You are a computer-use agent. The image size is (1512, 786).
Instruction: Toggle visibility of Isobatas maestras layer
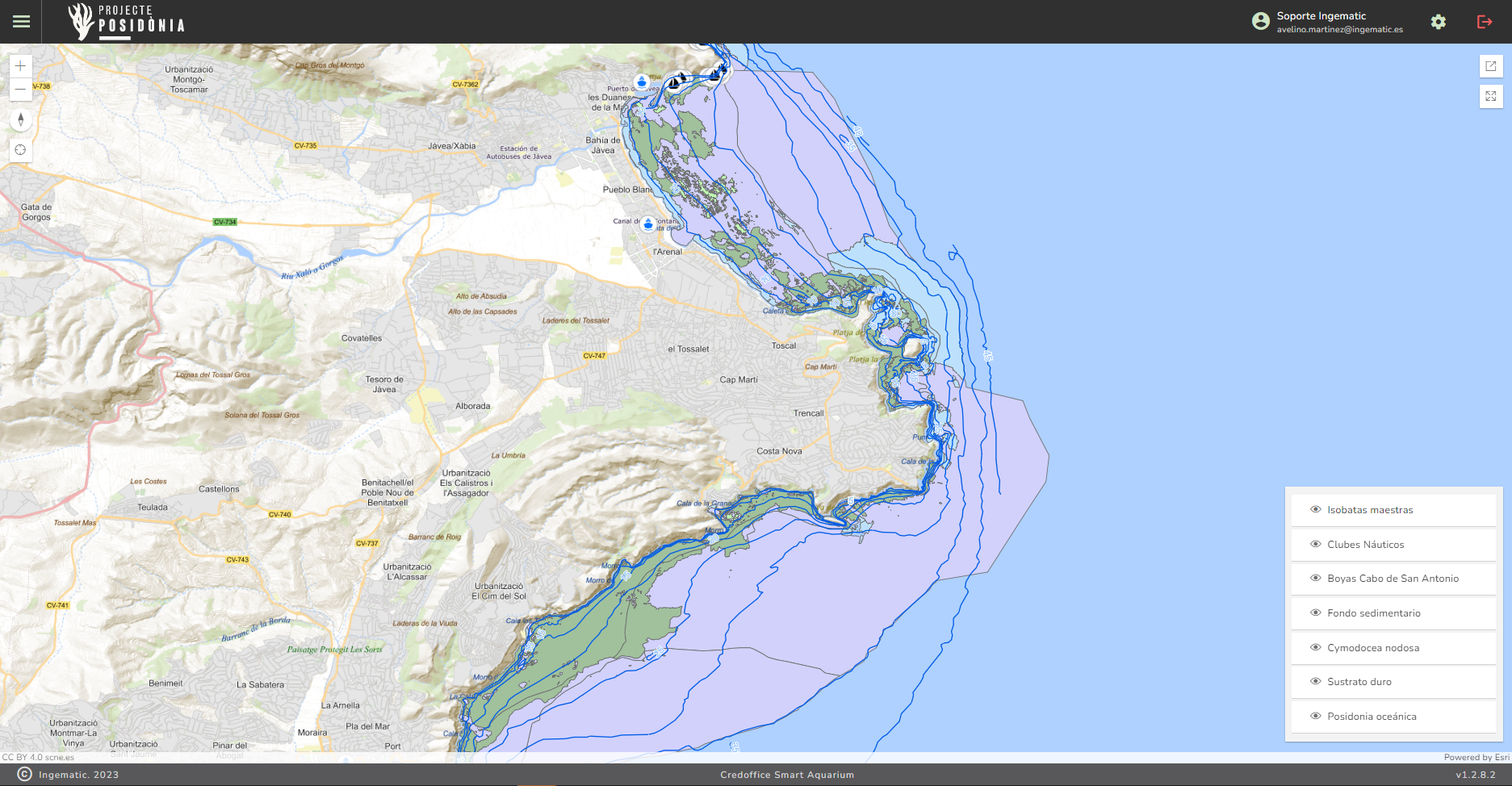click(1316, 510)
